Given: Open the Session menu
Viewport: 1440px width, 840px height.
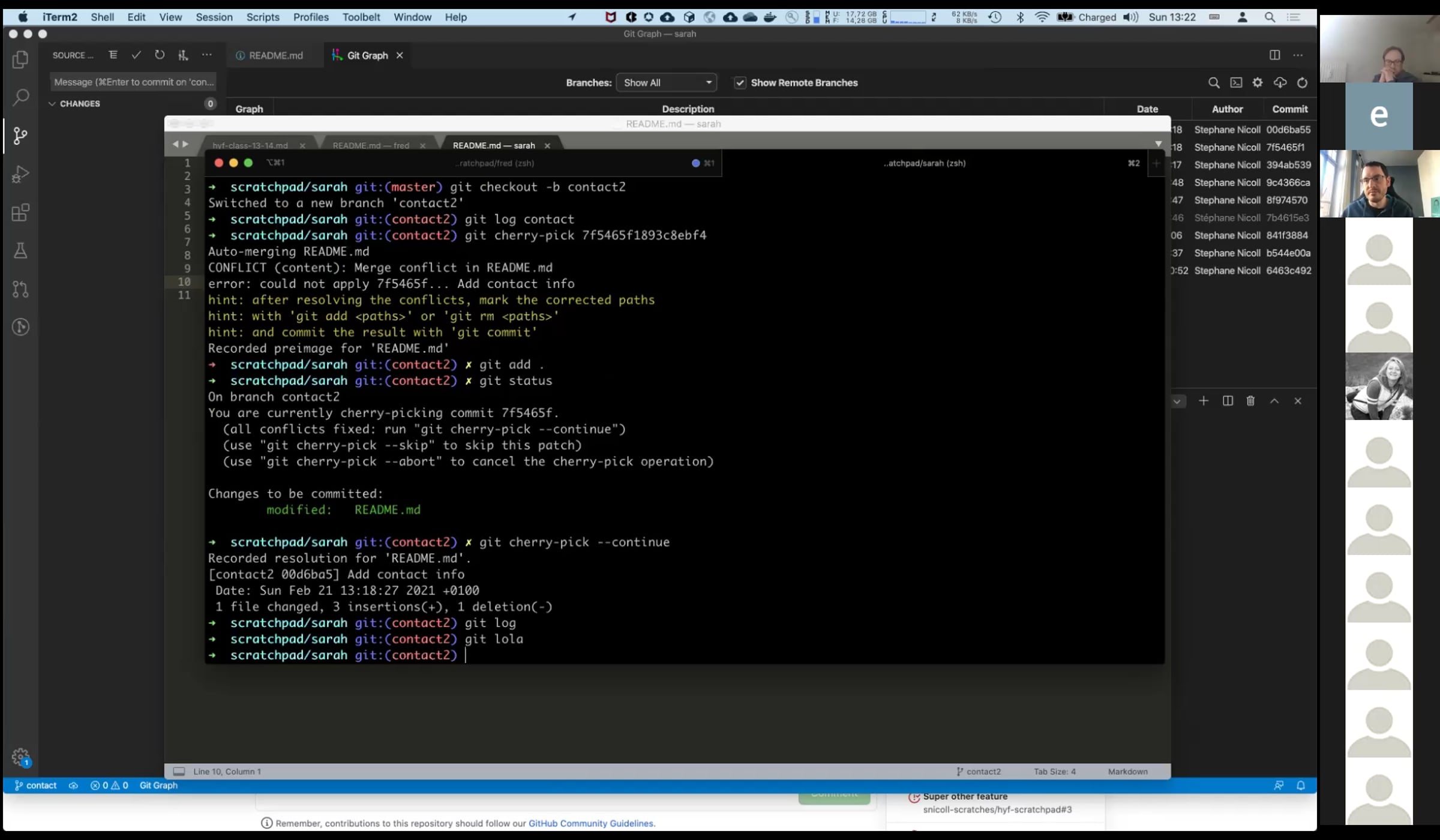Looking at the screenshot, I should pos(214,17).
